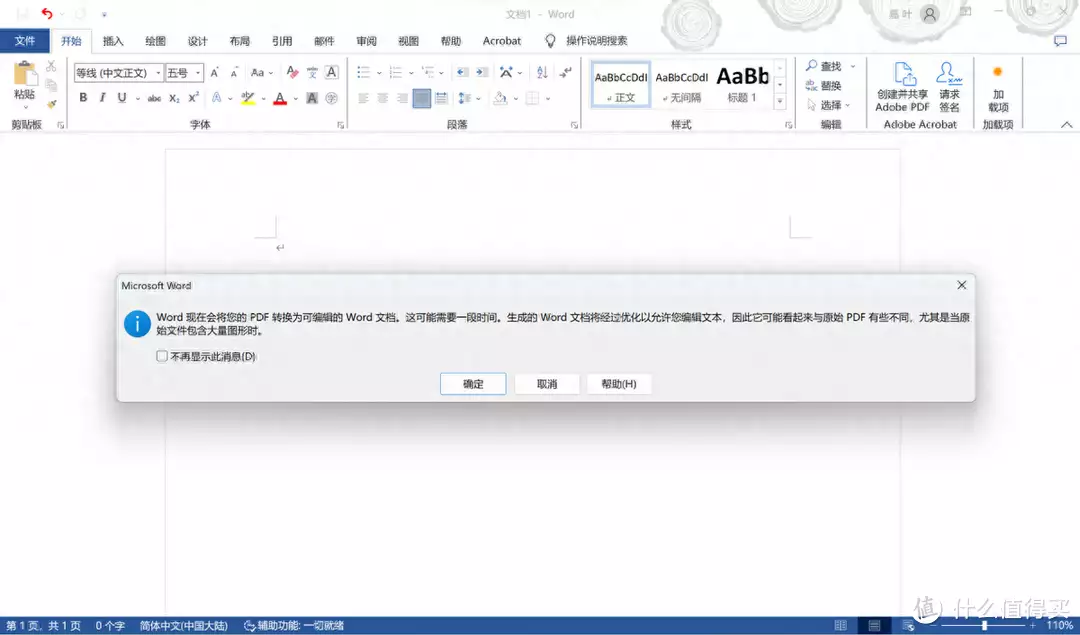Adjust the zoom slider in status bar
The width and height of the screenshot is (1080, 635).
coord(985,625)
